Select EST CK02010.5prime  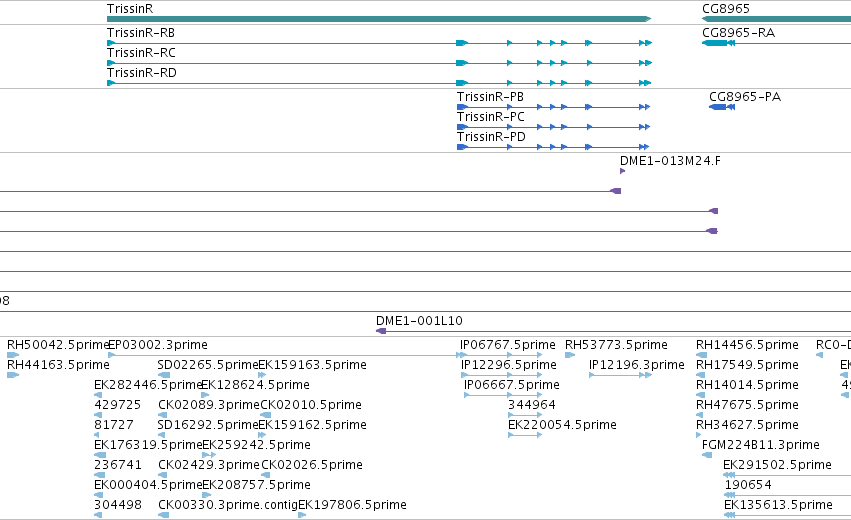311,405
